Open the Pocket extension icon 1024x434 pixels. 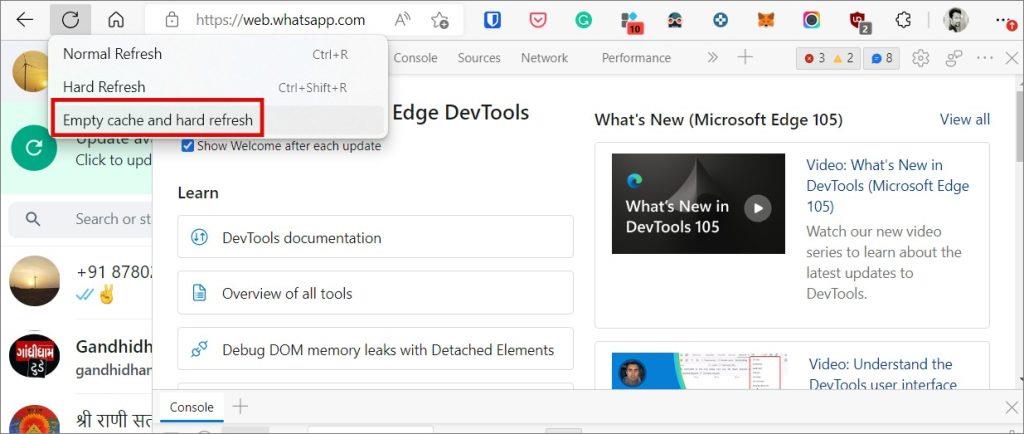tap(537, 20)
